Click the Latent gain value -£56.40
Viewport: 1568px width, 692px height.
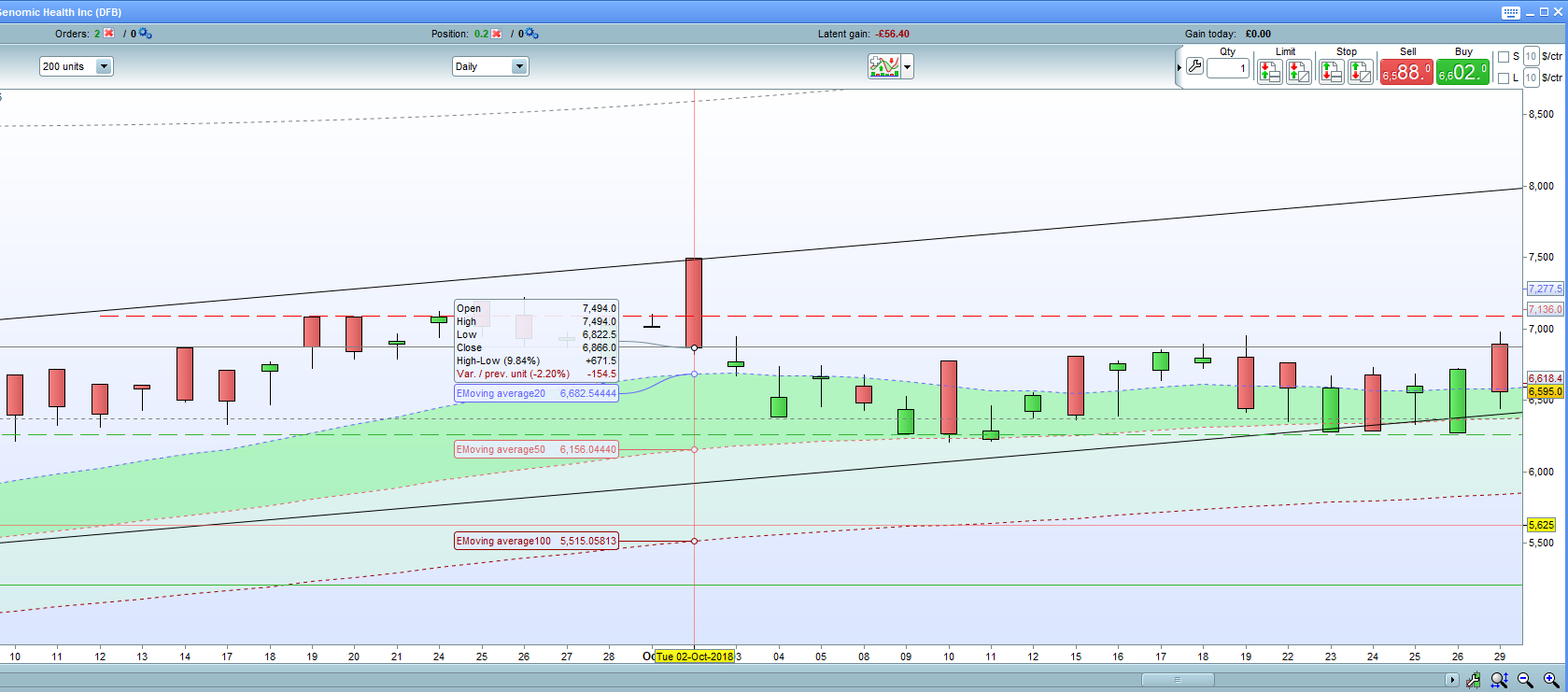[892, 34]
